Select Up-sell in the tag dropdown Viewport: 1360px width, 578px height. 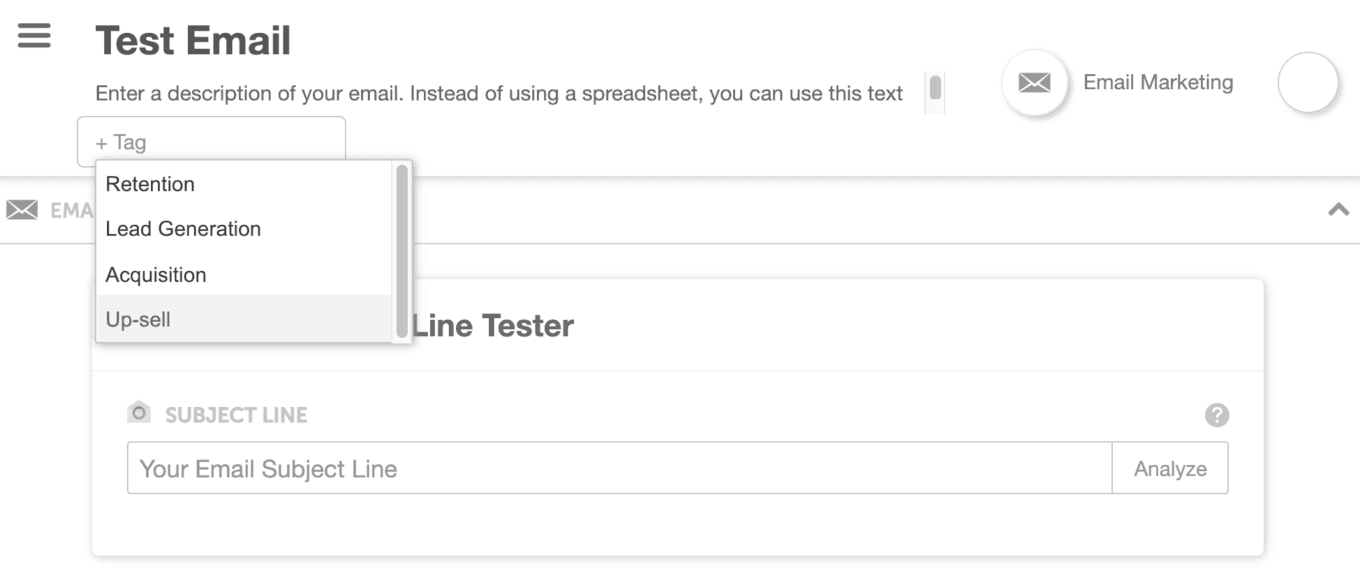click(246, 320)
